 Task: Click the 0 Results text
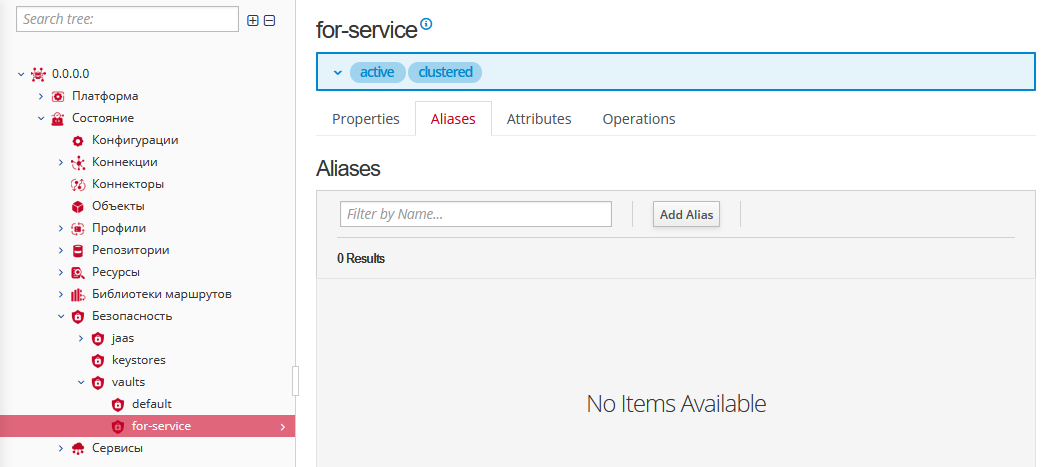point(361,259)
